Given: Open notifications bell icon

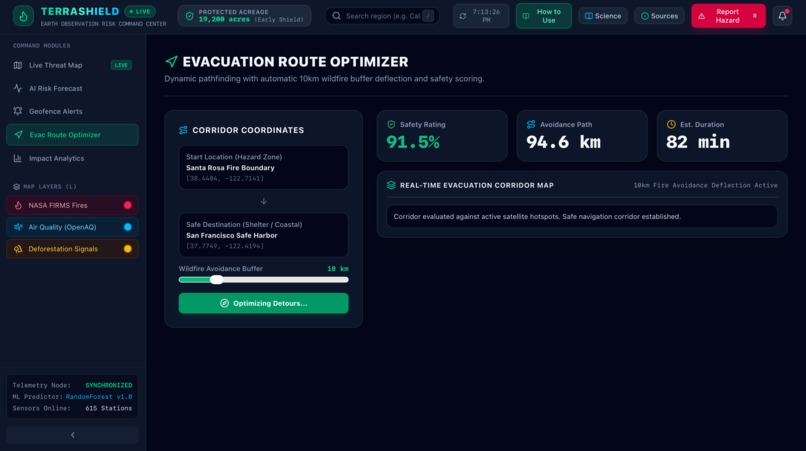Looking at the screenshot, I should tap(782, 16).
